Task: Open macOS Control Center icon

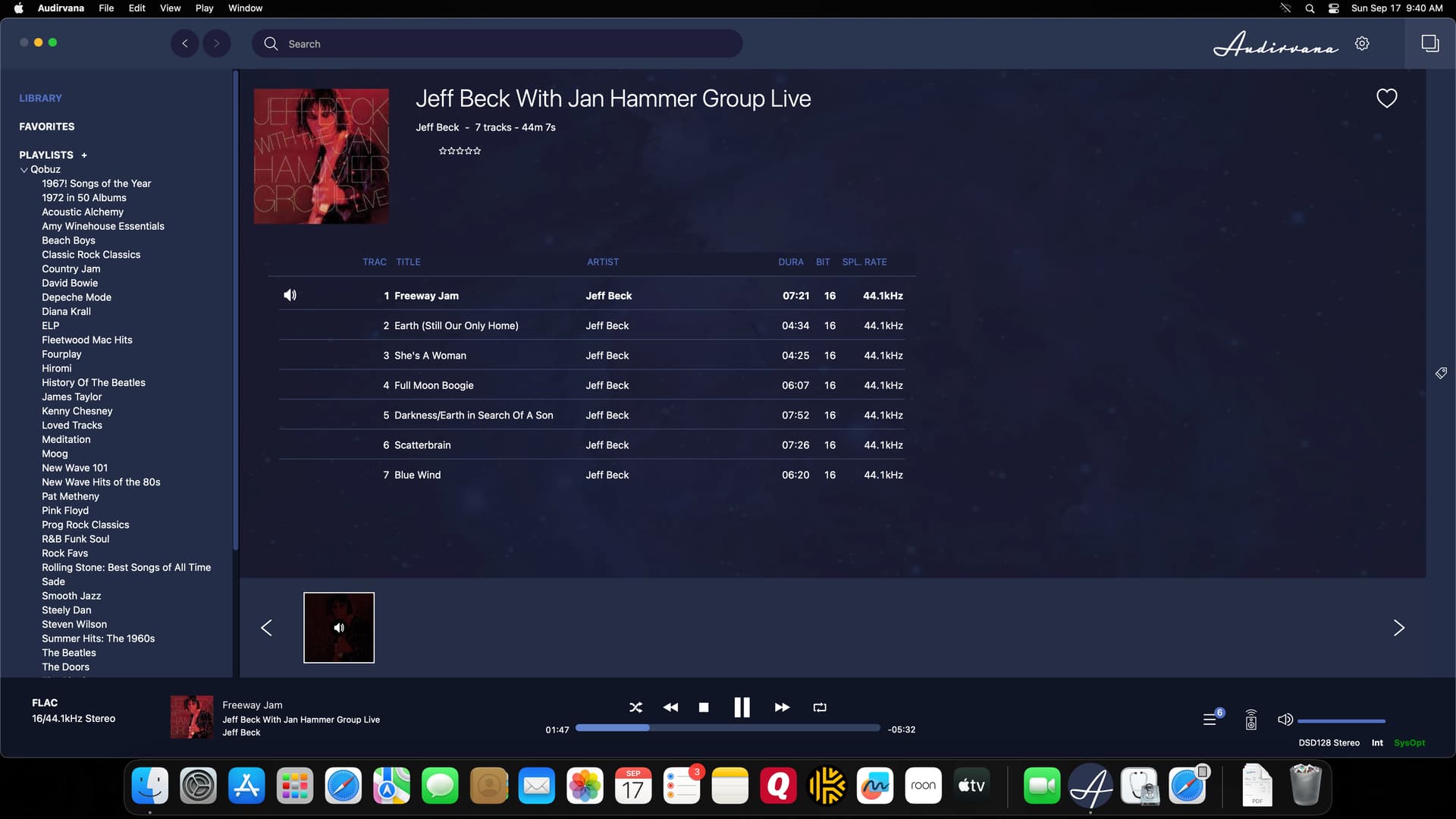Action: pos(1333,8)
